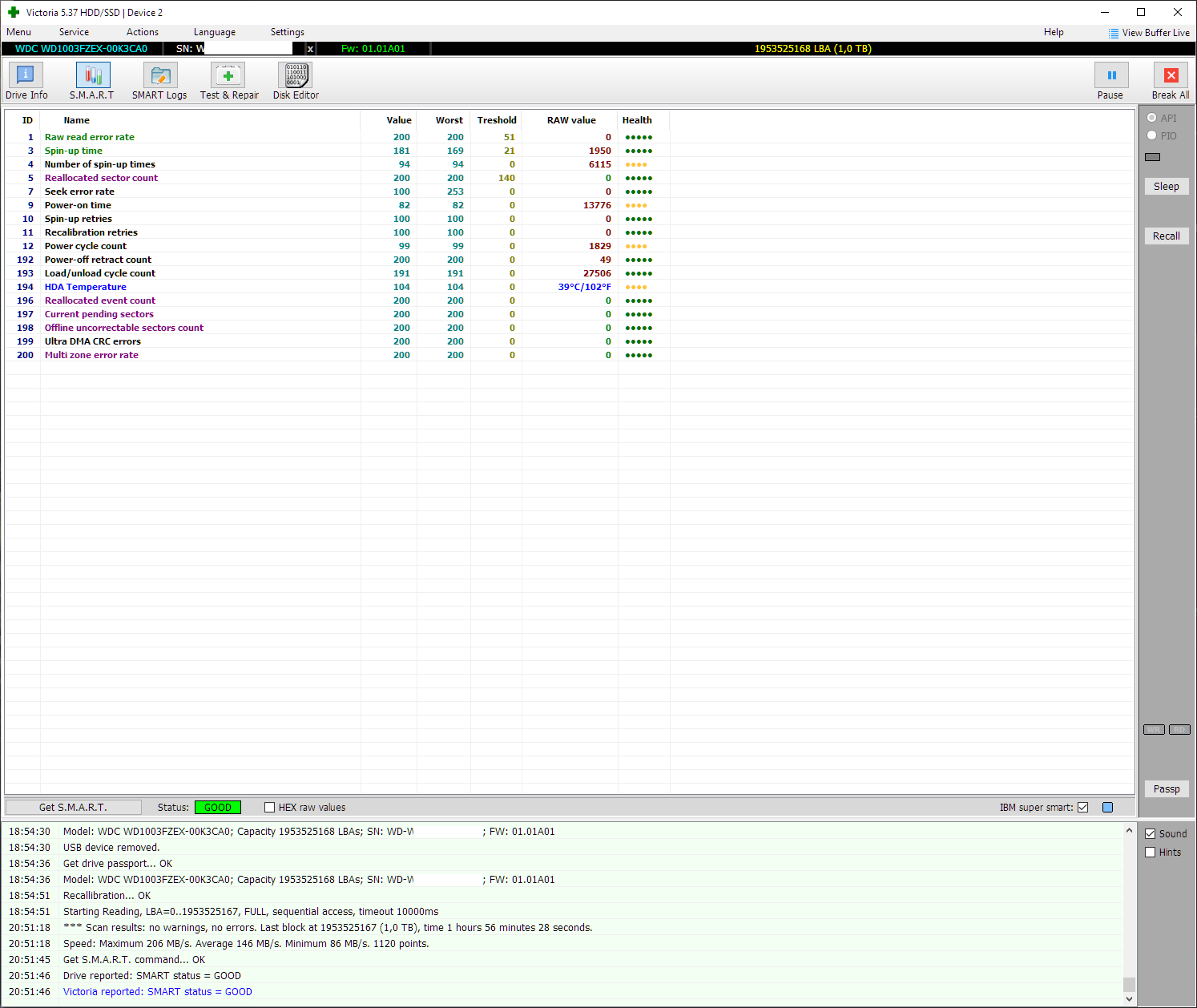Pause the current operation
The width and height of the screenshot is (1197, 1008).
(1110, 81)
